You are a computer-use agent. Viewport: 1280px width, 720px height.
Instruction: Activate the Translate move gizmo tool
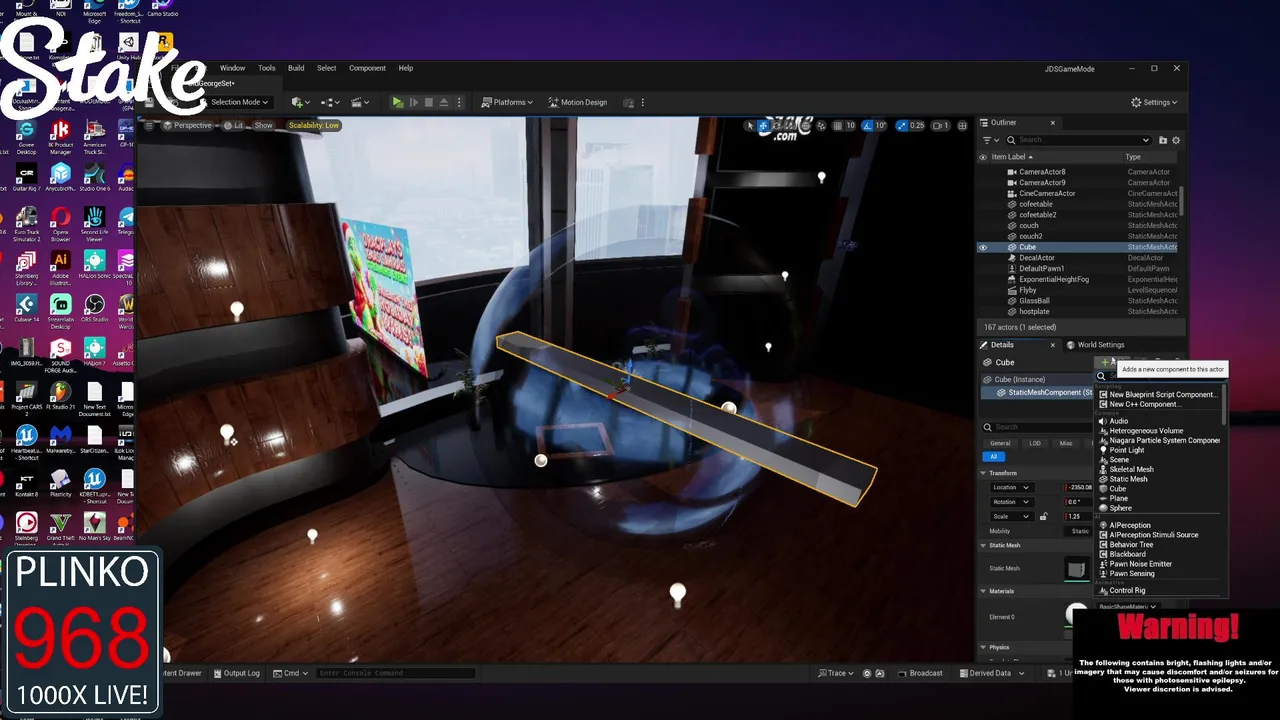763,125
